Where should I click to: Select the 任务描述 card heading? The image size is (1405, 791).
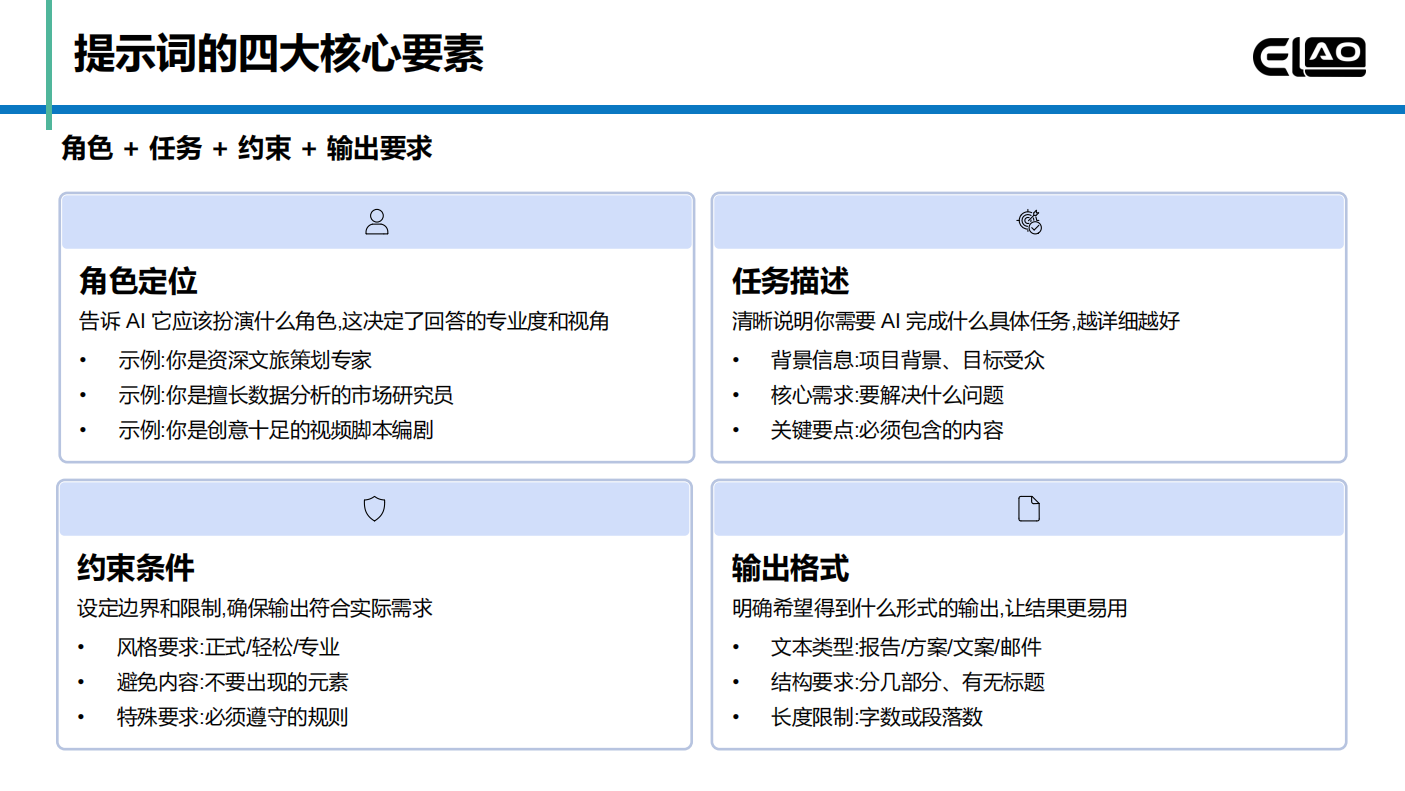click(790, 281)
